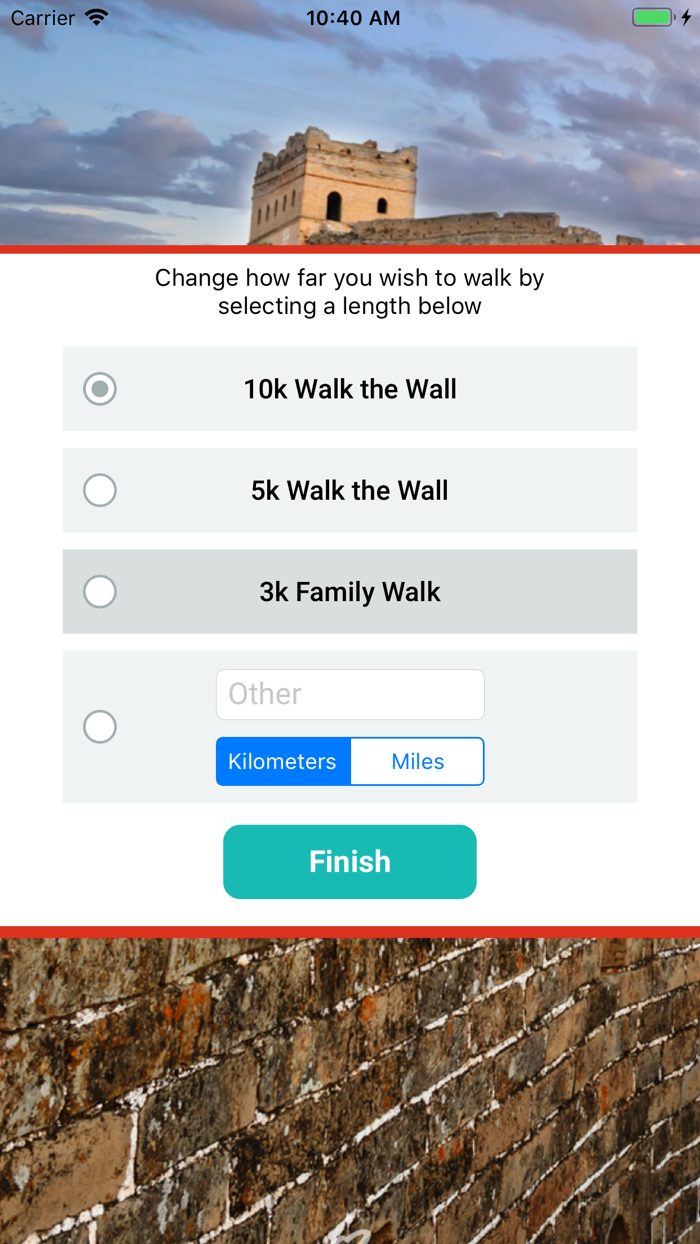Click the red divider bar below the header
700x1244 pixels.
tap(350, 245)
